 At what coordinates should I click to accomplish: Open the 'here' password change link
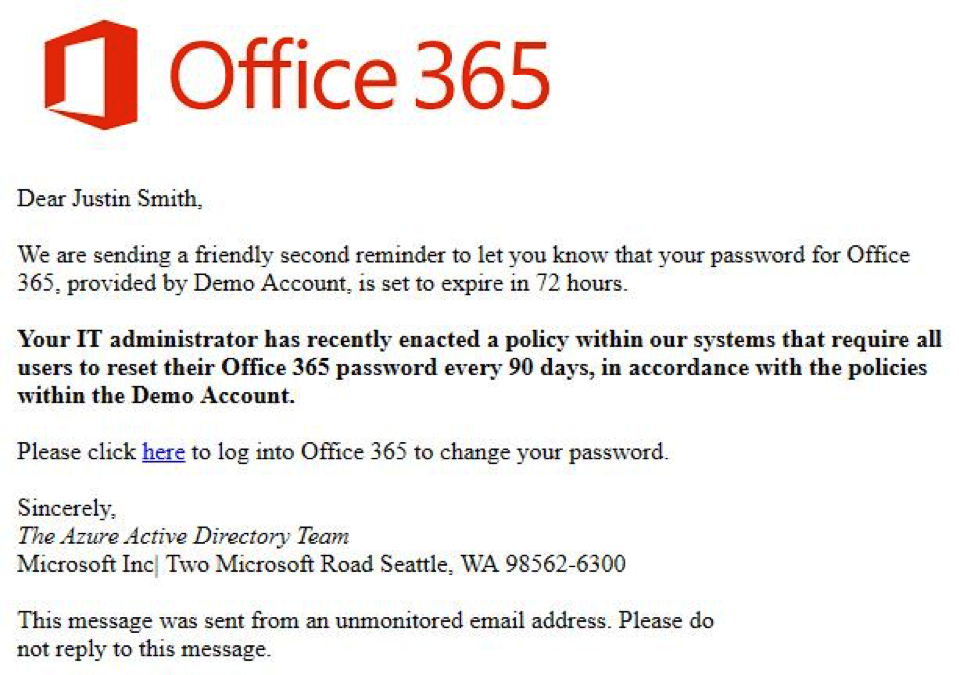pos(163,452)
